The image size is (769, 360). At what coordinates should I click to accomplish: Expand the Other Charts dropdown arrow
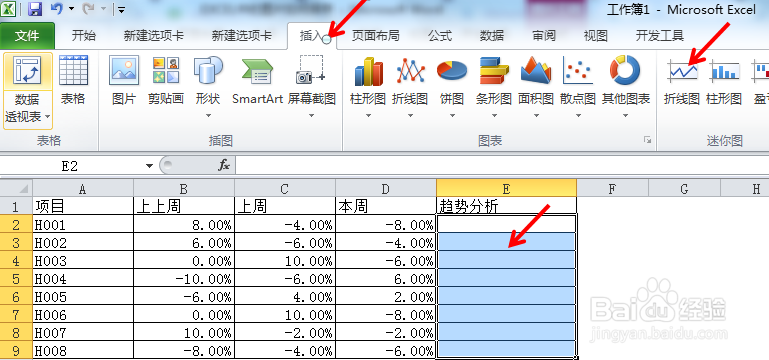point(626,116)
